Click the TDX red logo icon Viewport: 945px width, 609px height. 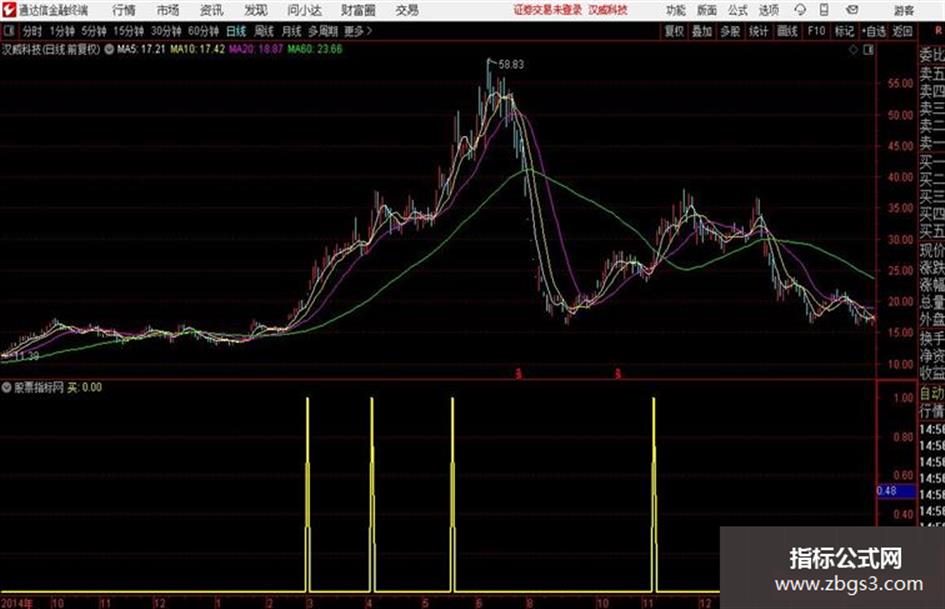pos(8,10)
